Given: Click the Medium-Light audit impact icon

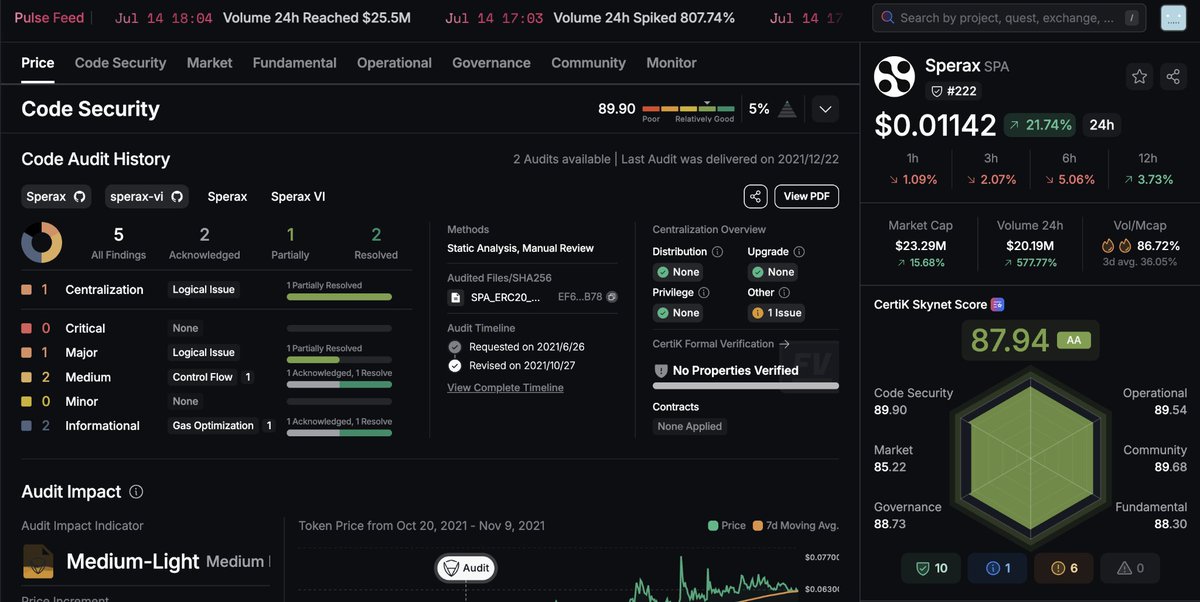Looking at the screenshot, I should [x=38, y=562].
